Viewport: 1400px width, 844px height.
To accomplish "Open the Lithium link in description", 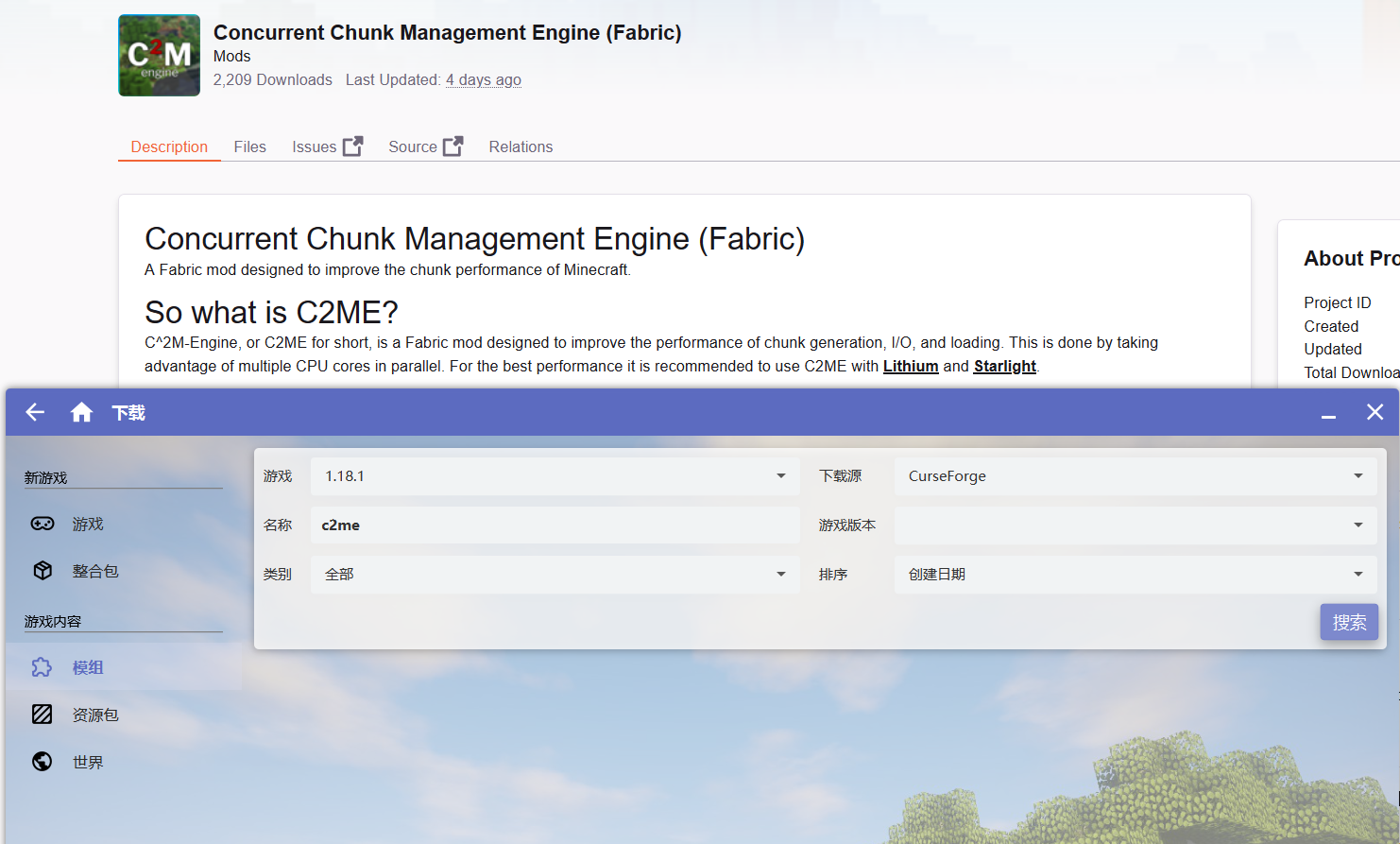I will tap(911, 366).
